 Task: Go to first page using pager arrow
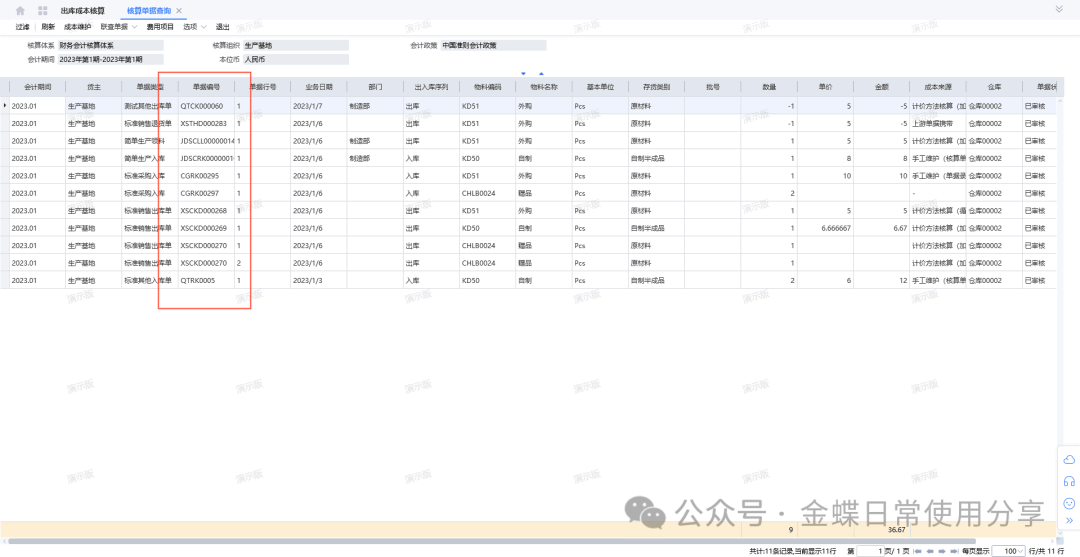[918, 551]
